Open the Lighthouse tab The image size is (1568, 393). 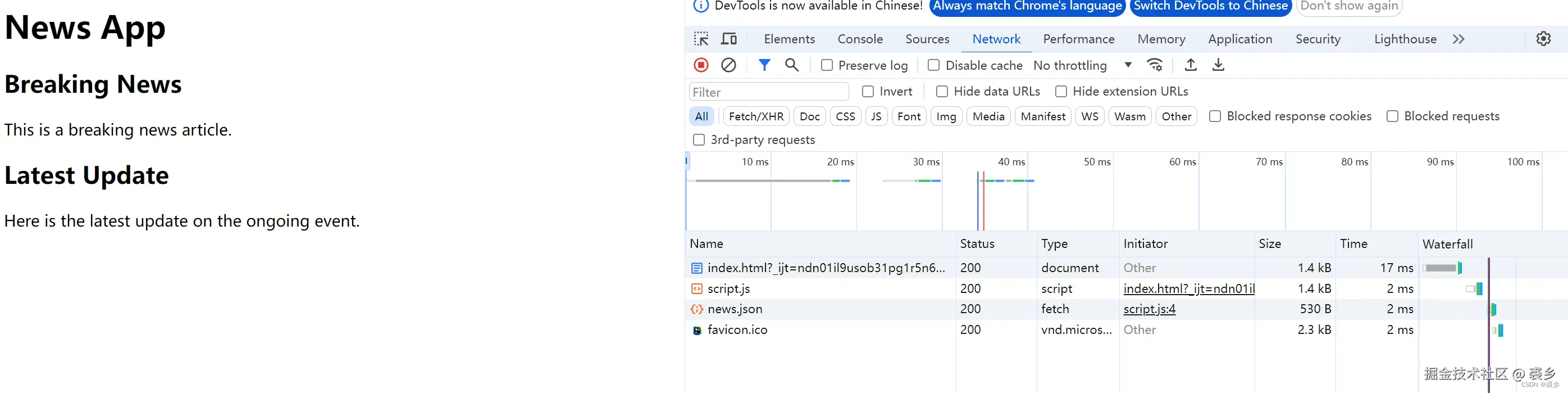click(1406, 39)
